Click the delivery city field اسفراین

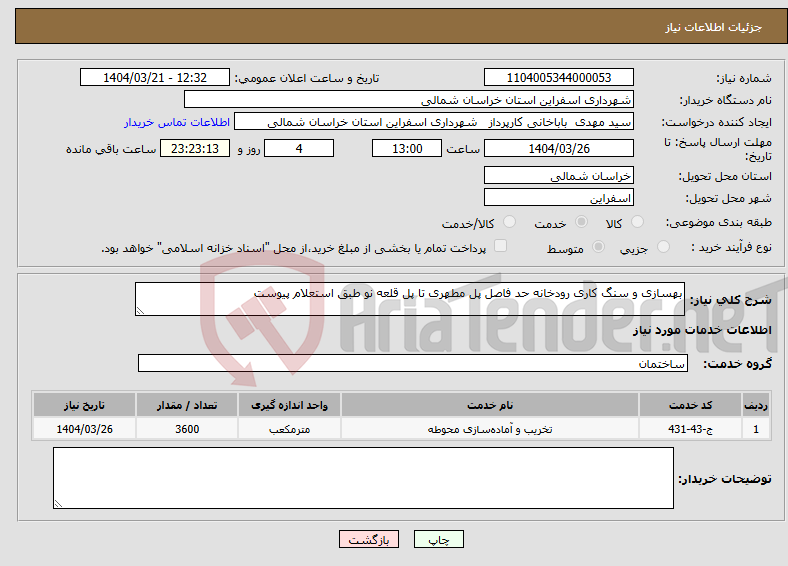[559, 198]
